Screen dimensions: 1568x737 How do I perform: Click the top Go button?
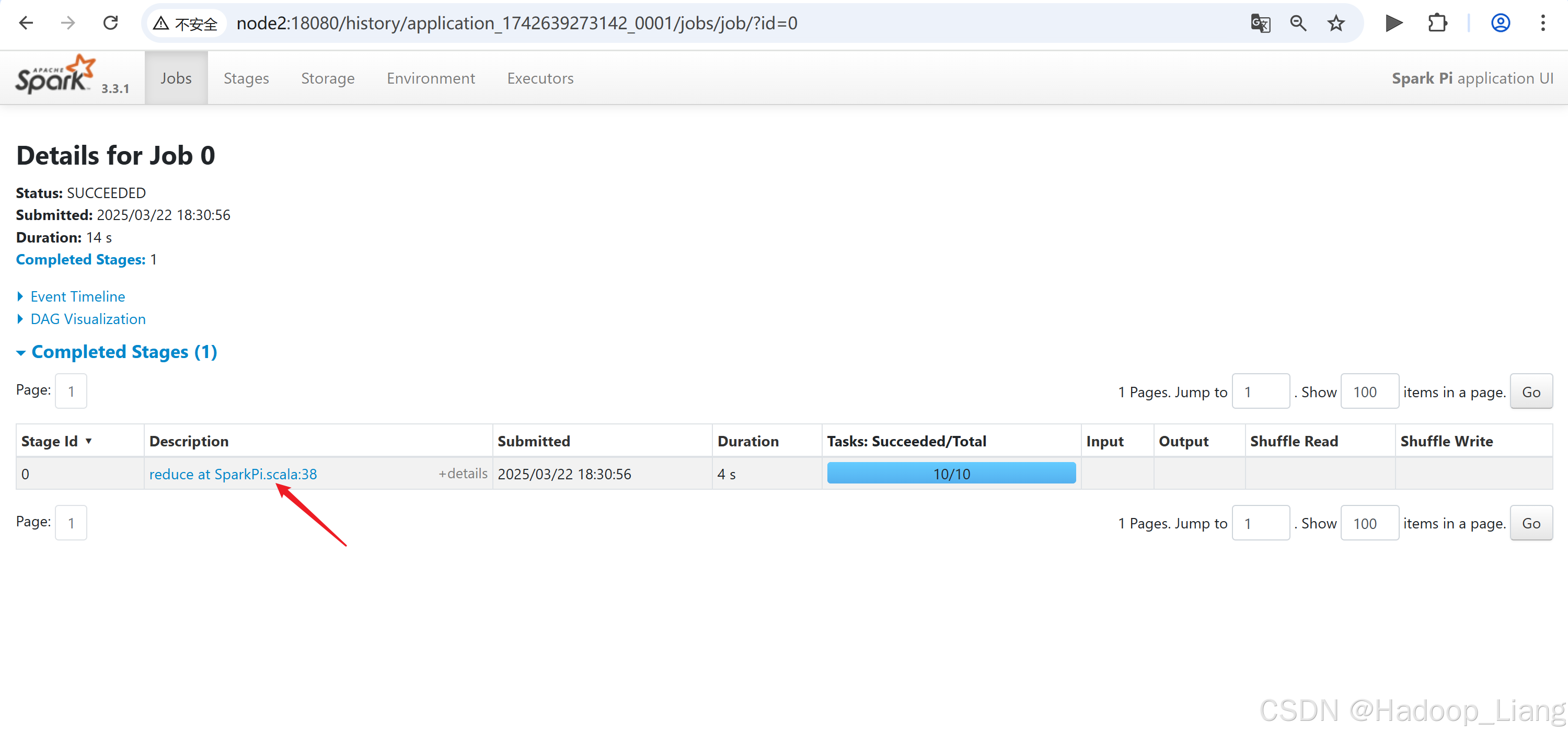1530,392
